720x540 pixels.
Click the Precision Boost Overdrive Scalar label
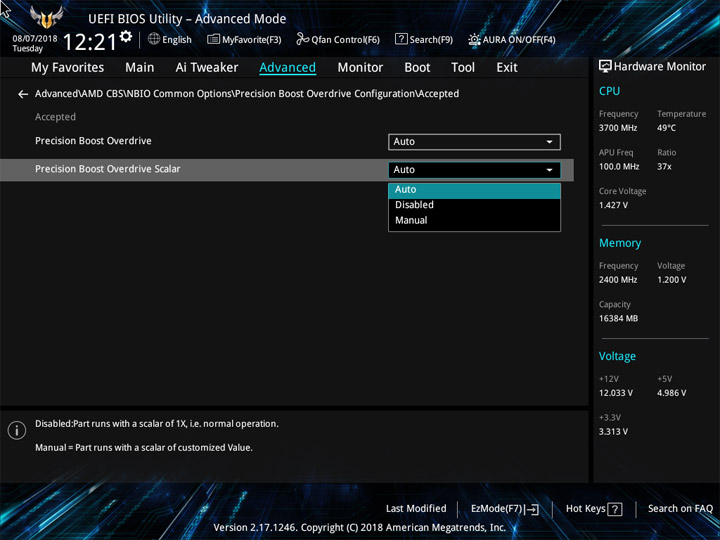(x=107, y=169)
